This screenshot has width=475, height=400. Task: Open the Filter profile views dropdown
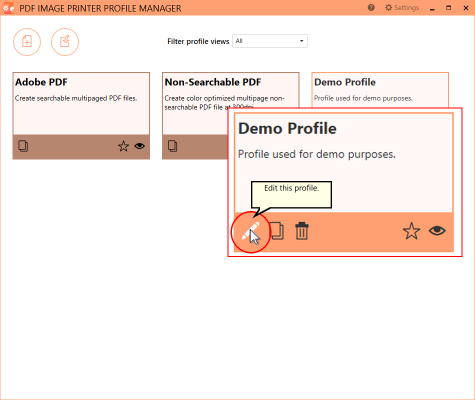[270, 41]
